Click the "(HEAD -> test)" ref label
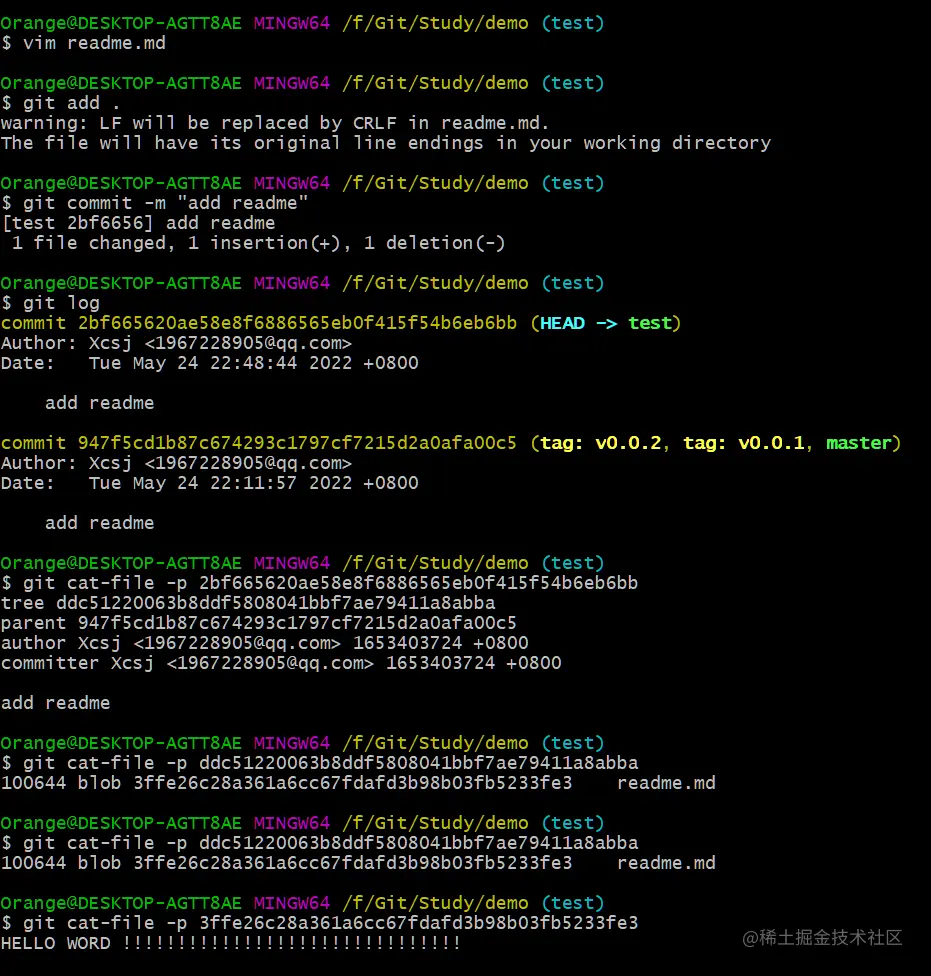Screen dimensions: 931x976 606,323
